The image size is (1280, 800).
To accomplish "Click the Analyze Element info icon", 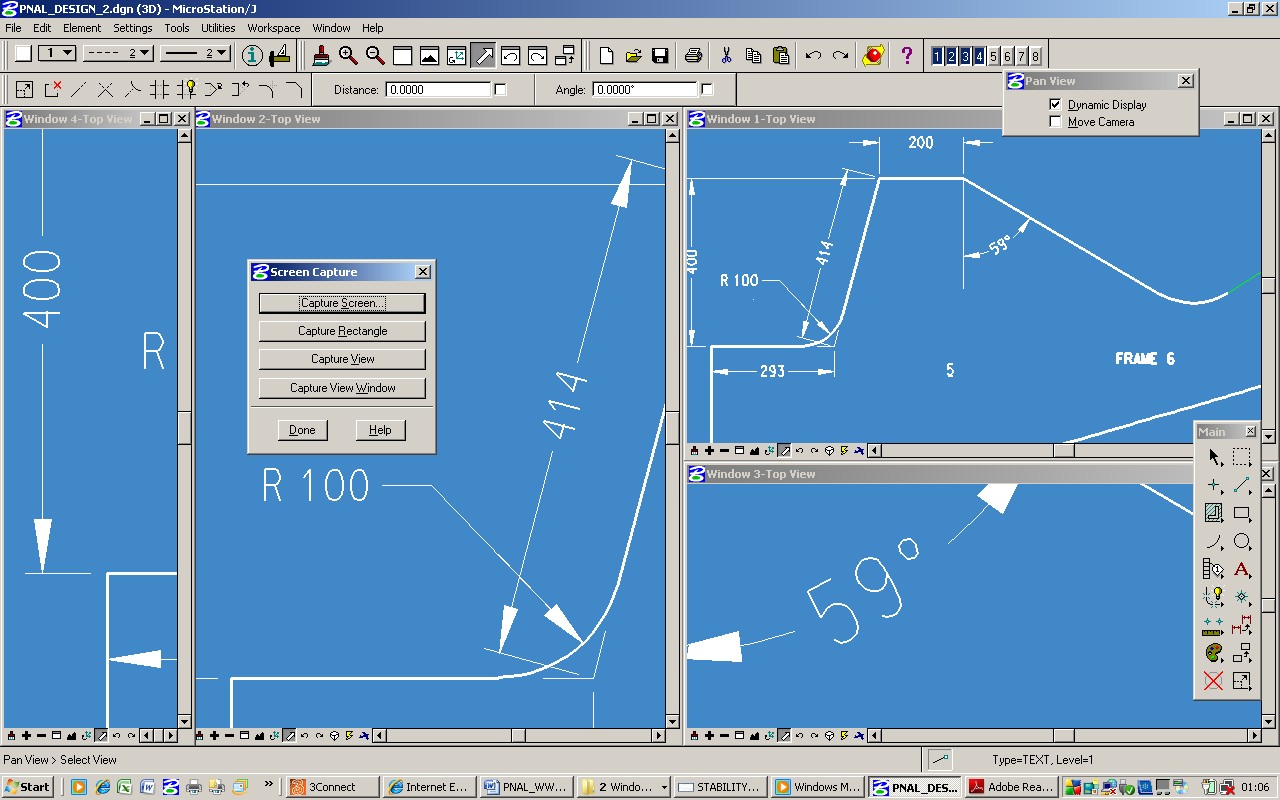I will (253, 56).
